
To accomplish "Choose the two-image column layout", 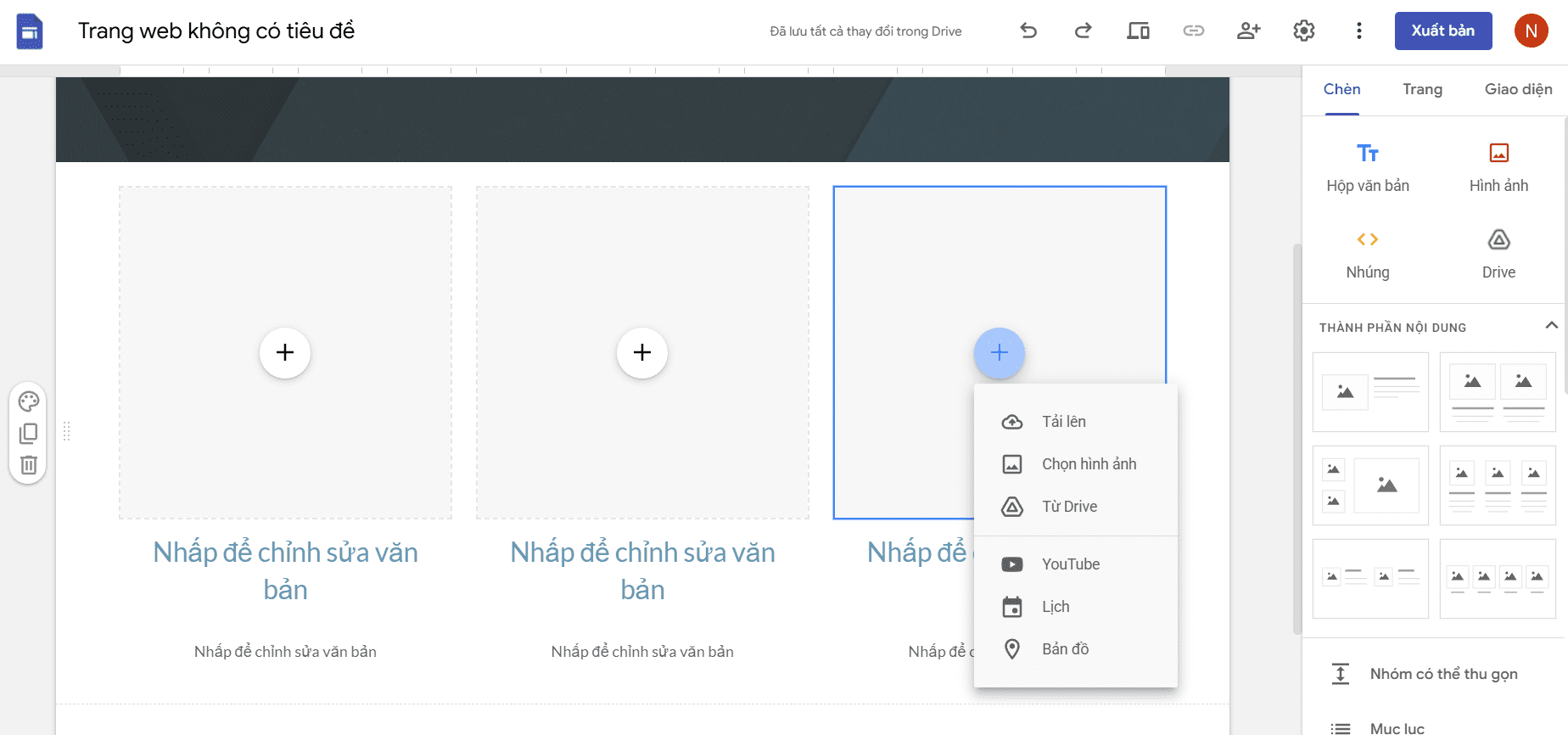I will [1498, 392].
